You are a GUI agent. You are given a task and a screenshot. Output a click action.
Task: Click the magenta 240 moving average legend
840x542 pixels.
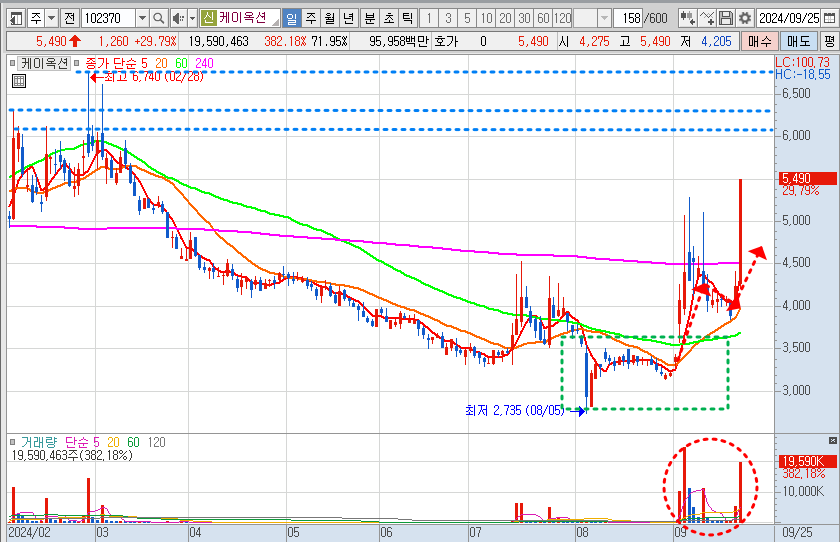click(x=204, y=64)
